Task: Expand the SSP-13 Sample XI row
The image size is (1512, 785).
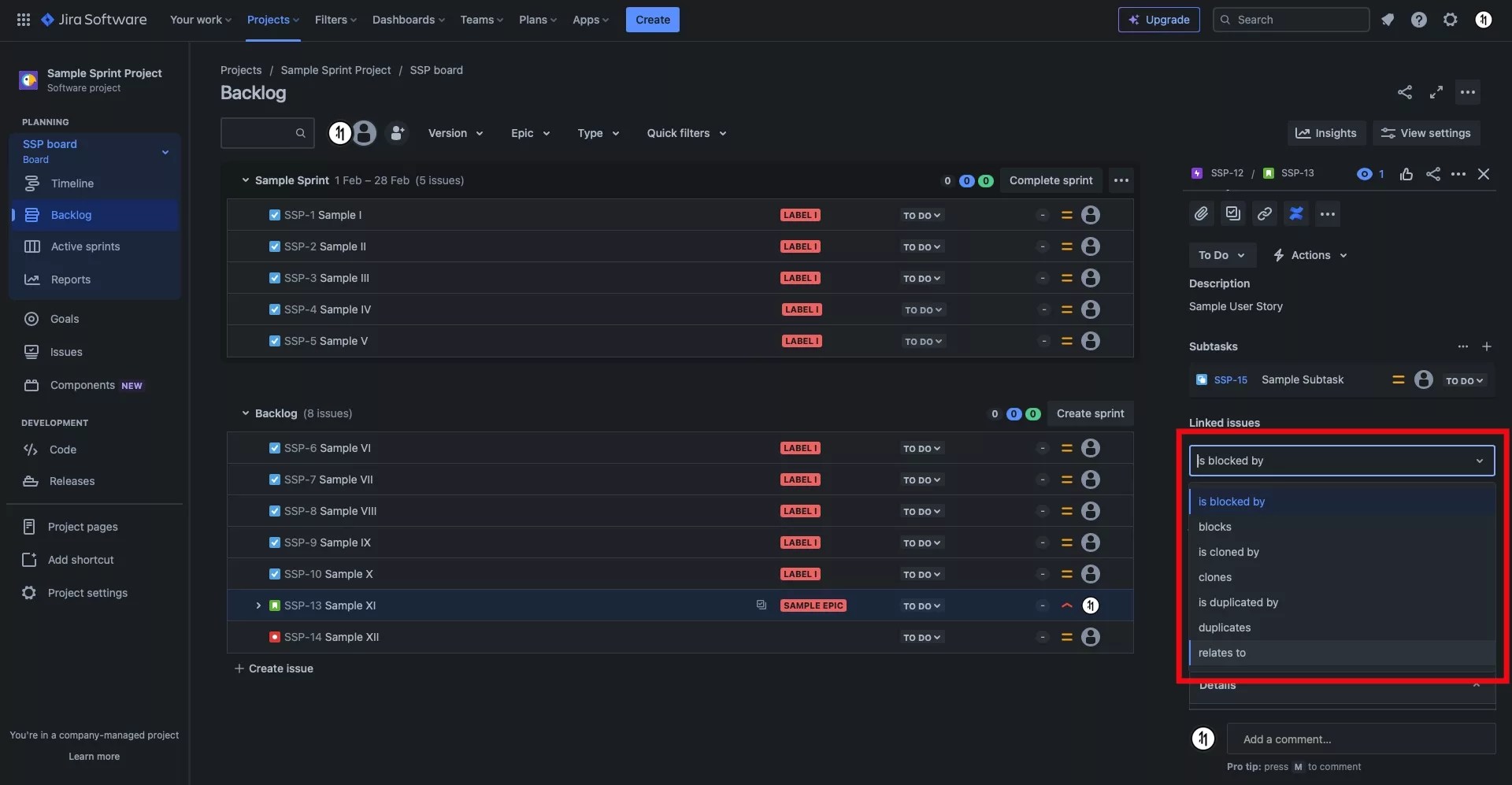Action: (x=258, y=605)
